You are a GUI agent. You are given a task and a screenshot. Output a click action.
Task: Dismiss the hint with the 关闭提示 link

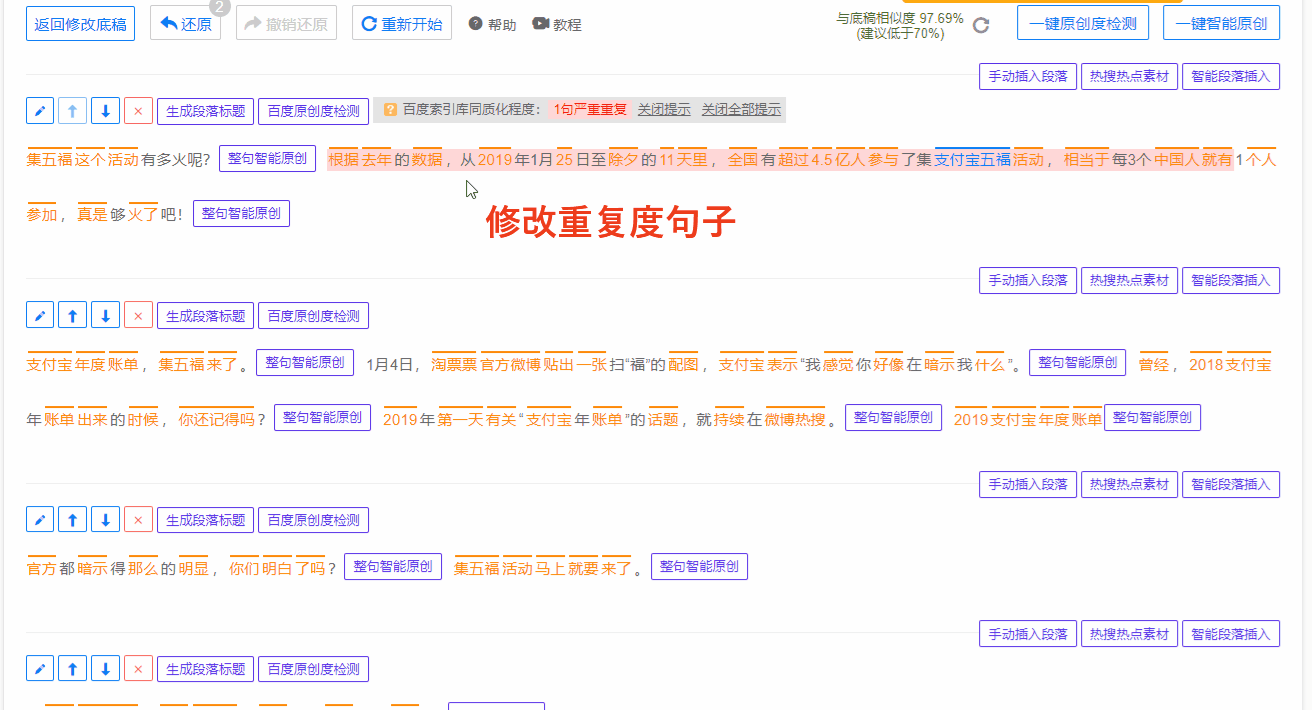(x=664, y=110)
